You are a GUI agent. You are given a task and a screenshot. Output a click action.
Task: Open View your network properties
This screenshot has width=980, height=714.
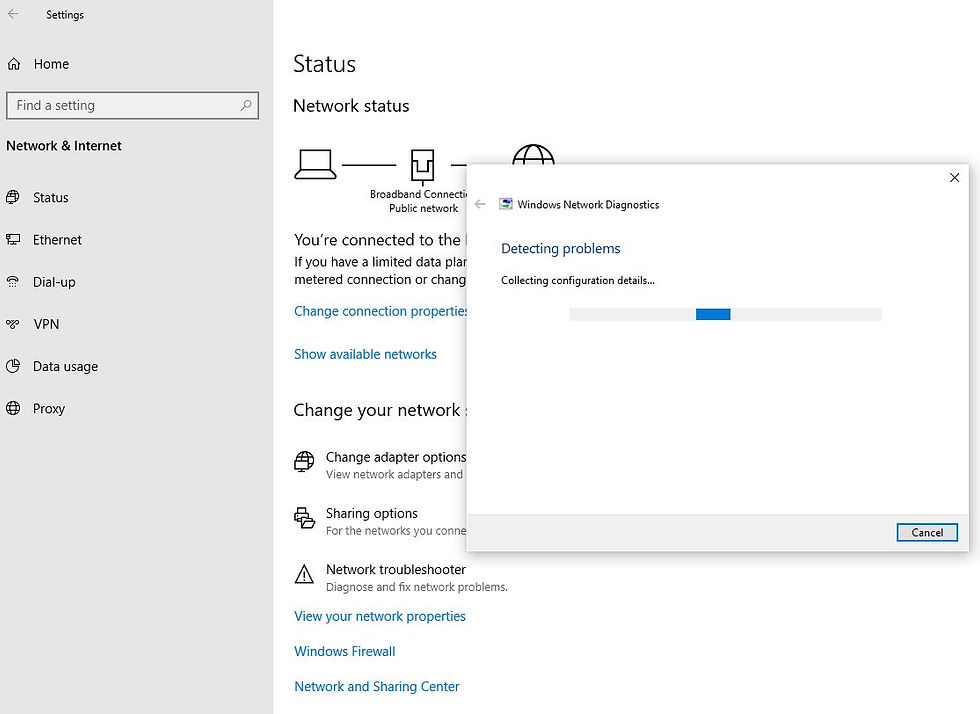[380, 616]
